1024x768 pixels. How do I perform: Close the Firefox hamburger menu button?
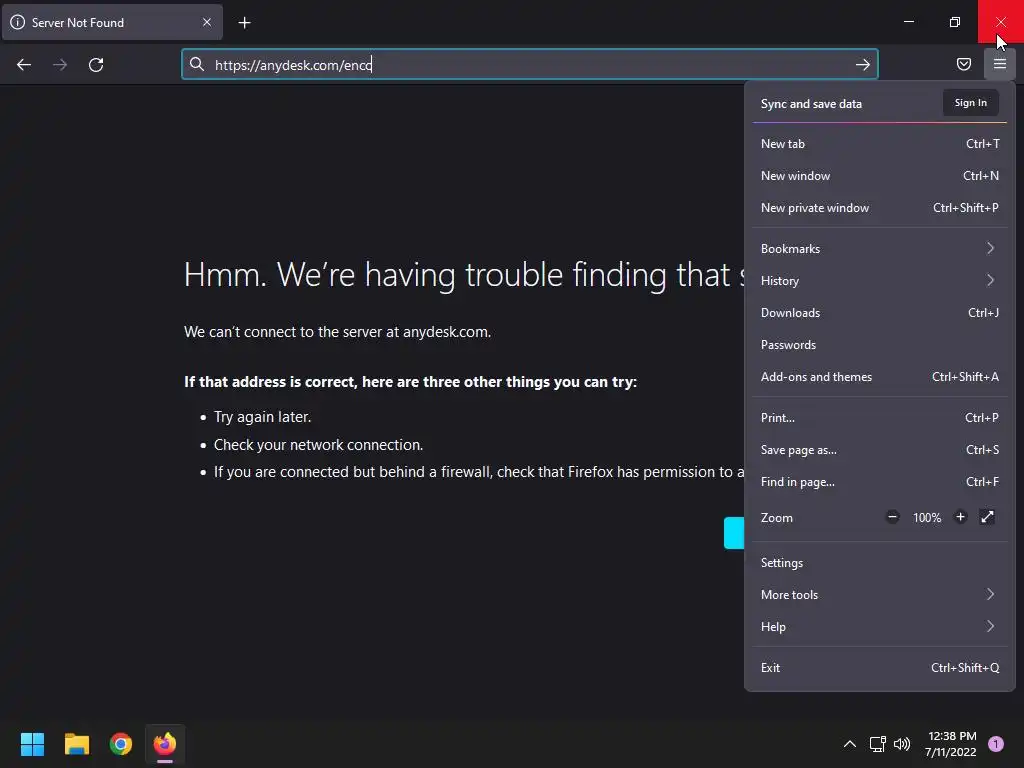coord(1000,64)
